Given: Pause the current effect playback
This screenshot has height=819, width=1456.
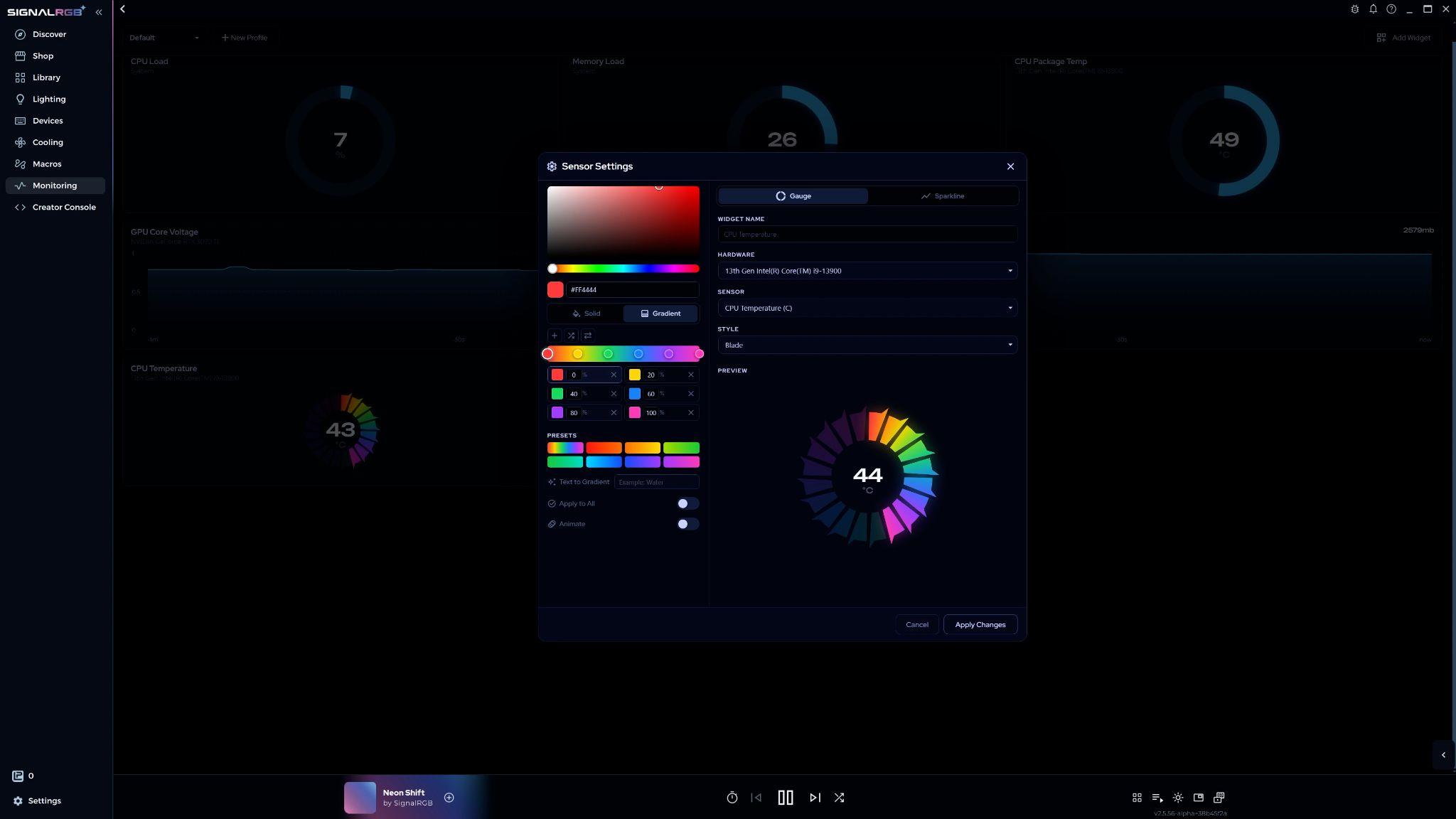Looking at the screenshot, I should point(785,798).
